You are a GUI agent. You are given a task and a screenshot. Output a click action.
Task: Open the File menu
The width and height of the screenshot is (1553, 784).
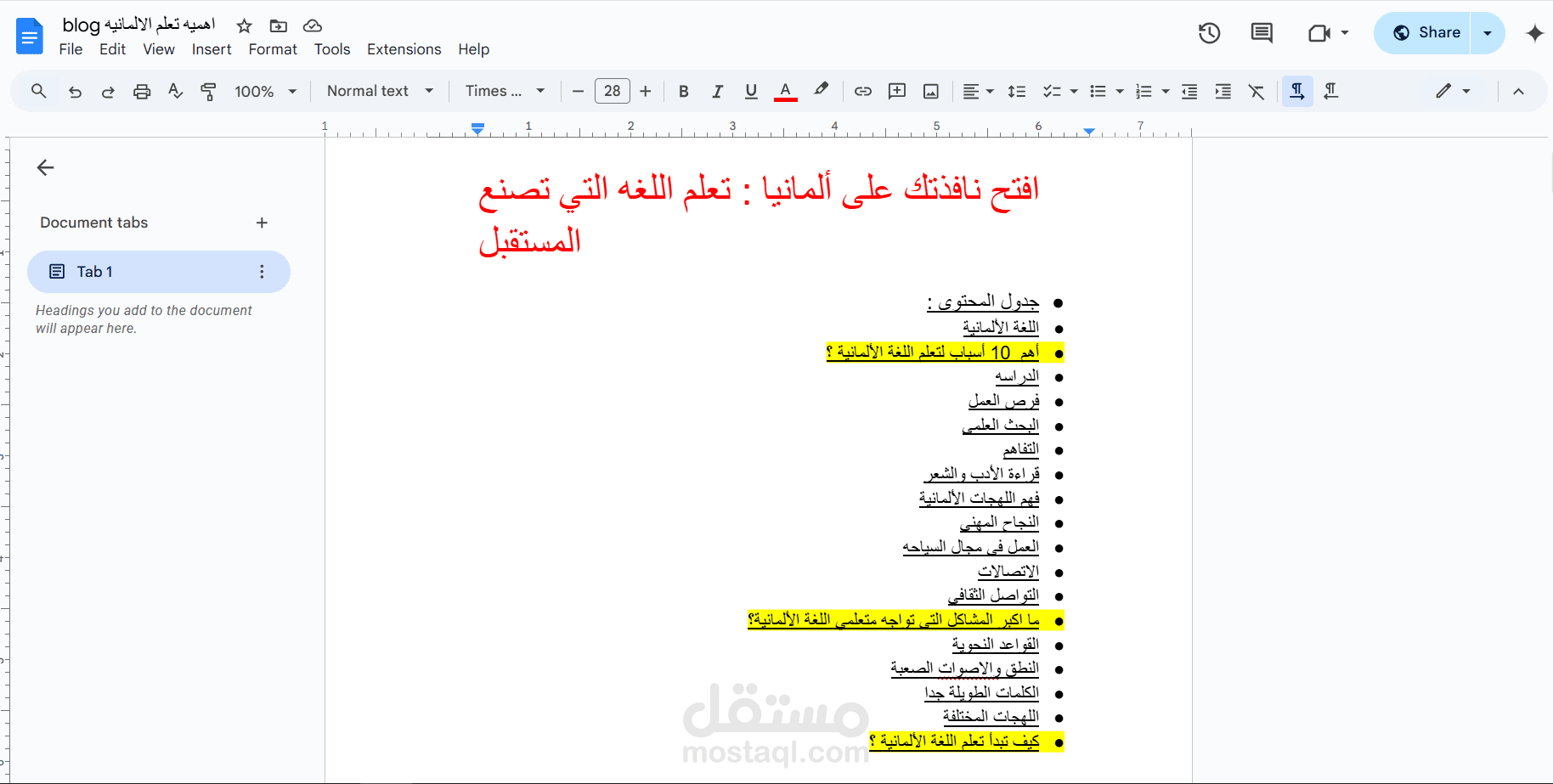(71, 49)
